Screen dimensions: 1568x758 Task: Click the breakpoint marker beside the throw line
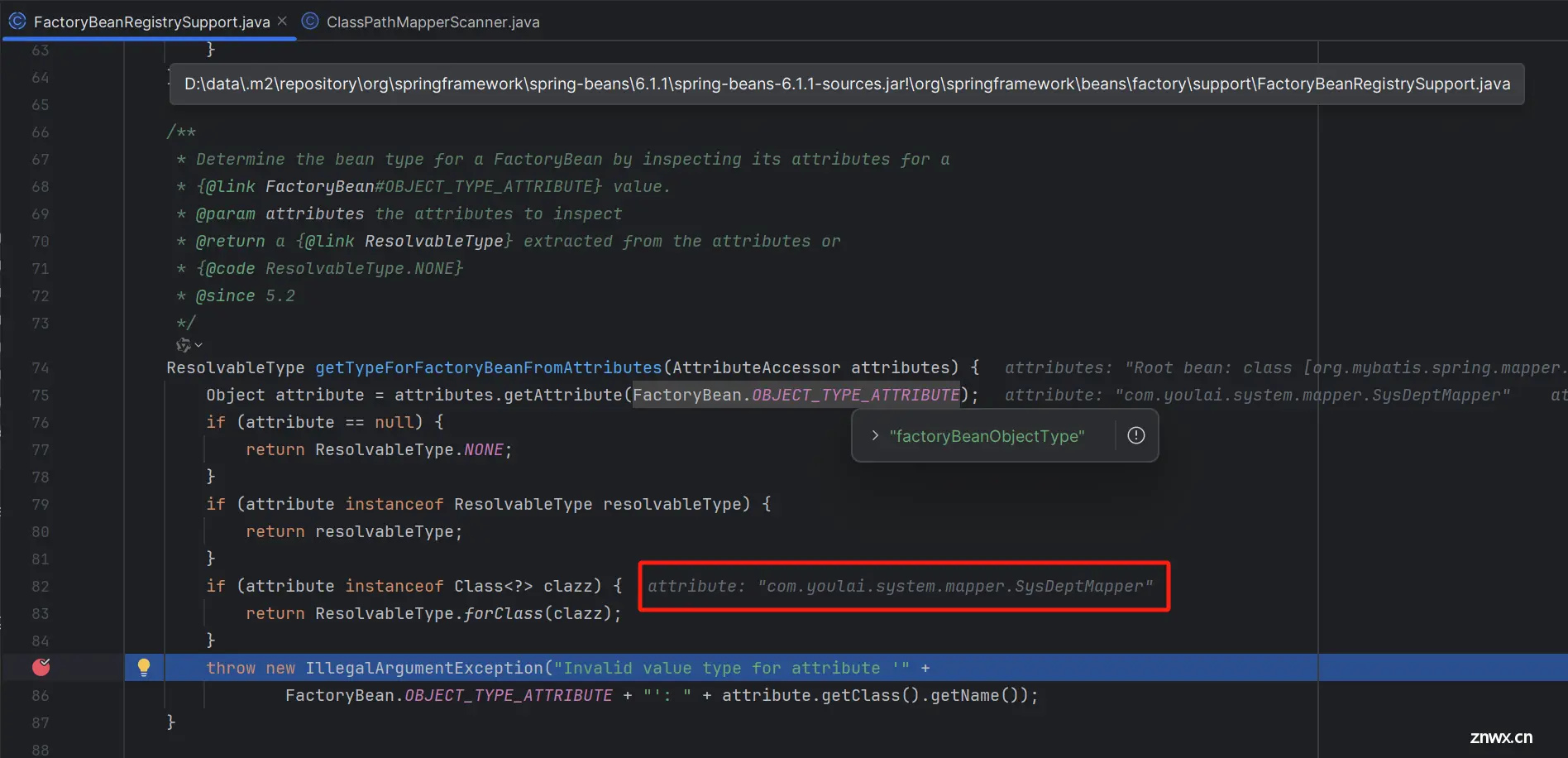pyautogui.click(x=41, y=667)
